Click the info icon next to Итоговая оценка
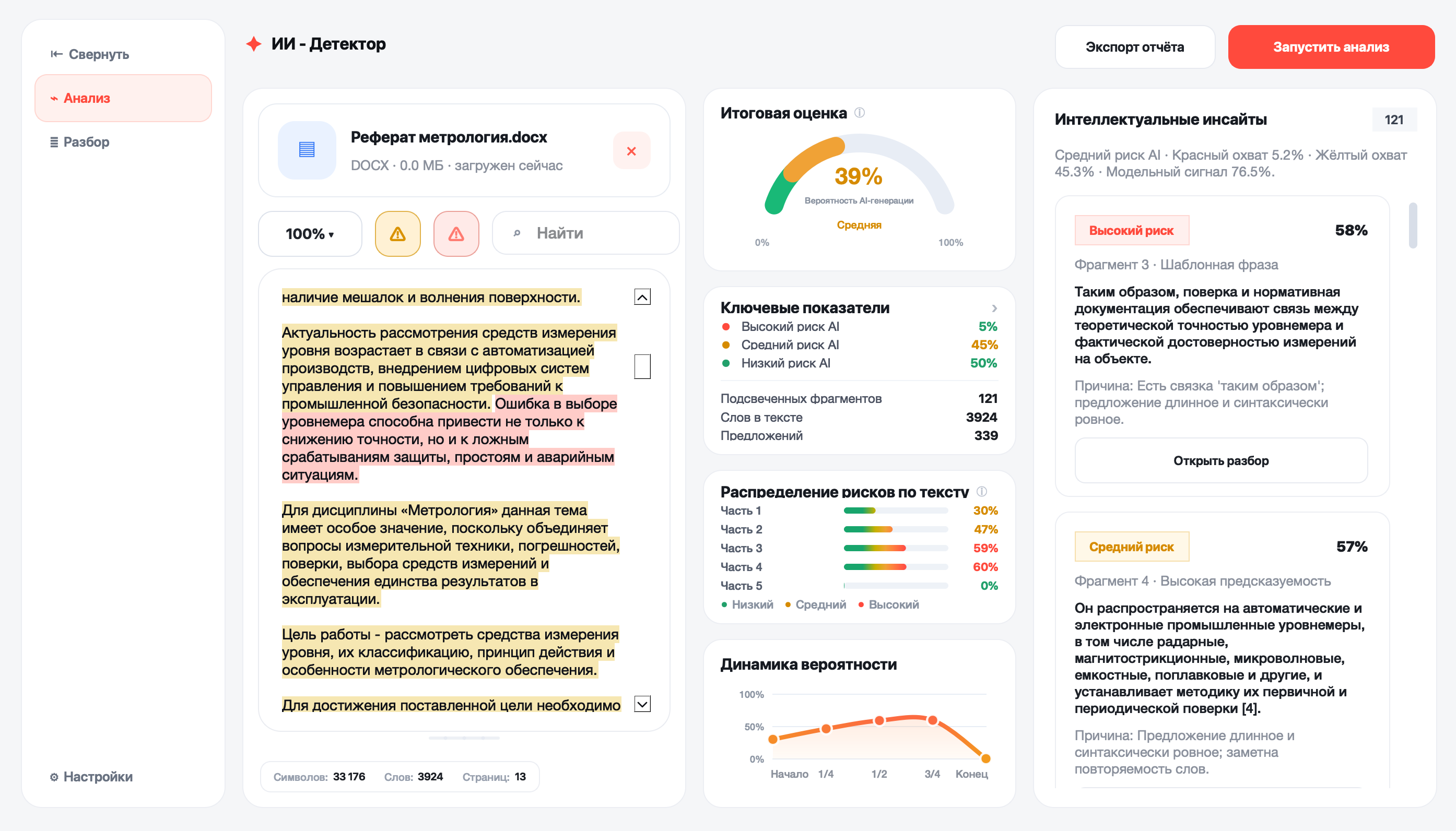The height and width of the screenshot is (831, 1456). 859,112
